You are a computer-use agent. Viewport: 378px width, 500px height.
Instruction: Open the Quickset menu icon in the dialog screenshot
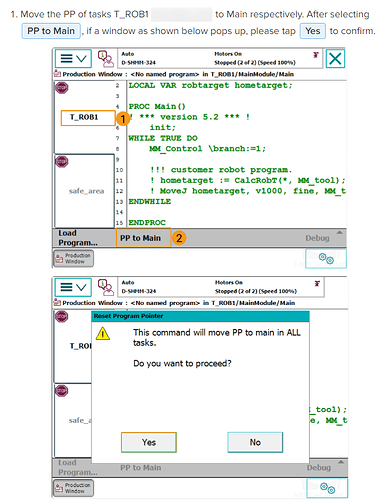click(327, 488)
